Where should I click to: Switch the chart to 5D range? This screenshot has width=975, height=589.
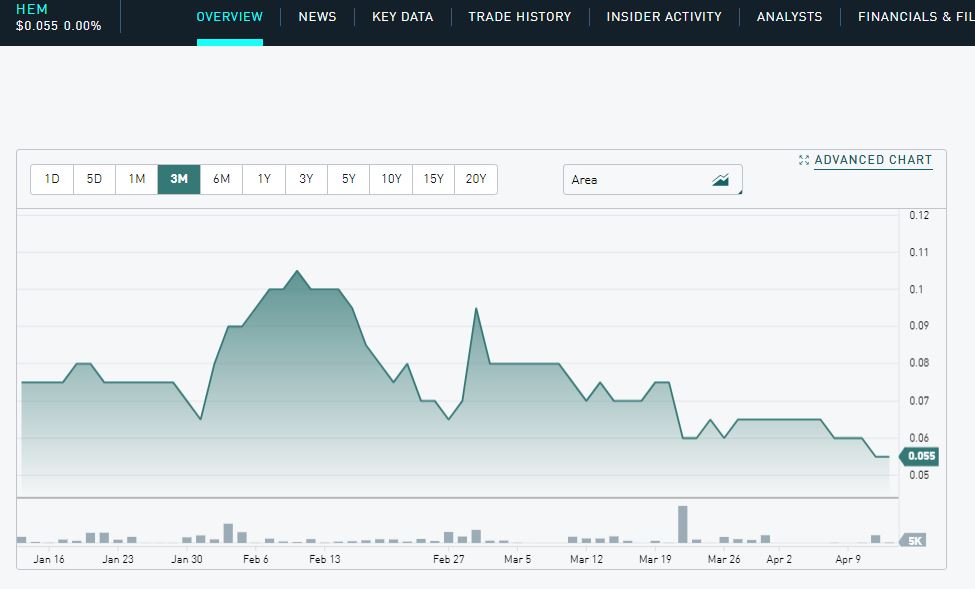pos(94,179)
